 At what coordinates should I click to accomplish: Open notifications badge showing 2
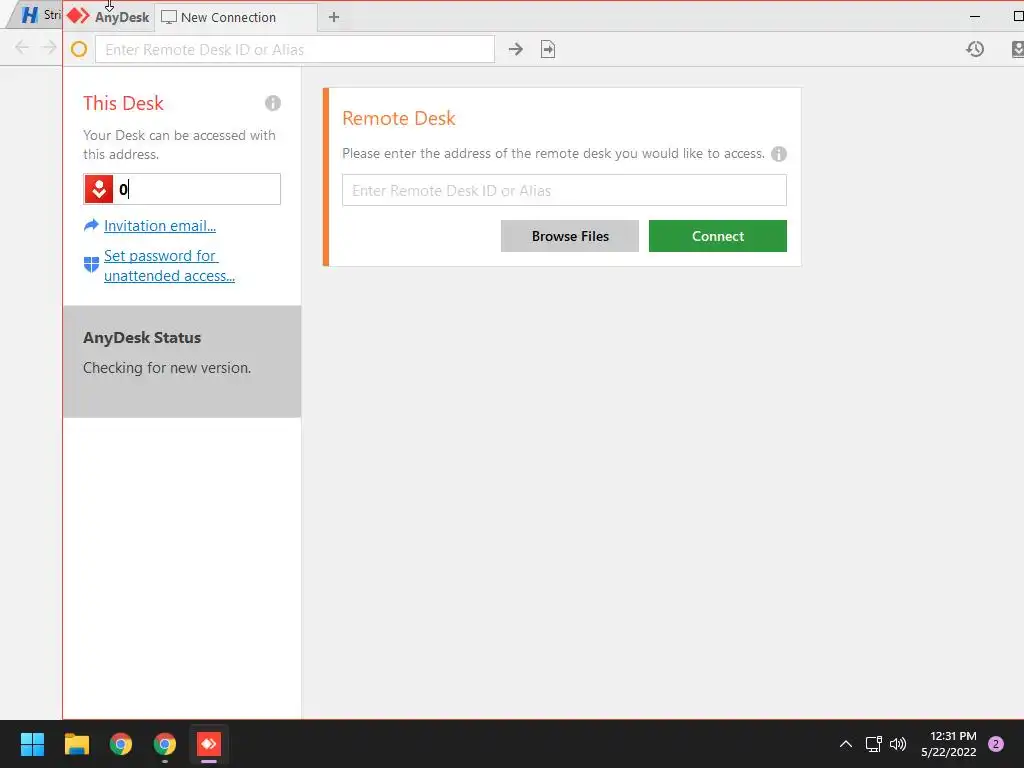click(996, 744)
